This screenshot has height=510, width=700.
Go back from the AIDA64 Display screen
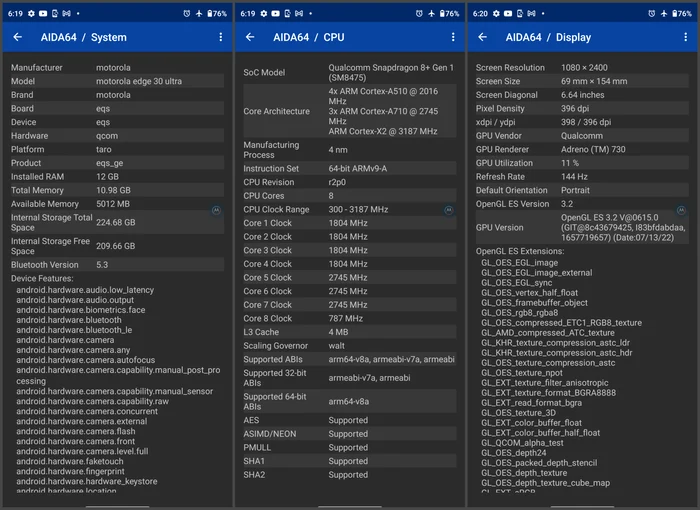pyautogui.click(x=483, y=37)
